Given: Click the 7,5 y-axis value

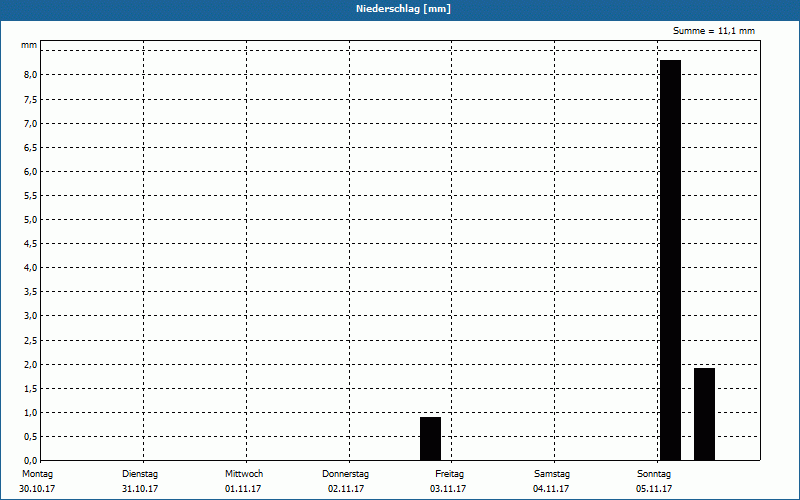Looking at the screenshot, I should (x=31, y=99).
